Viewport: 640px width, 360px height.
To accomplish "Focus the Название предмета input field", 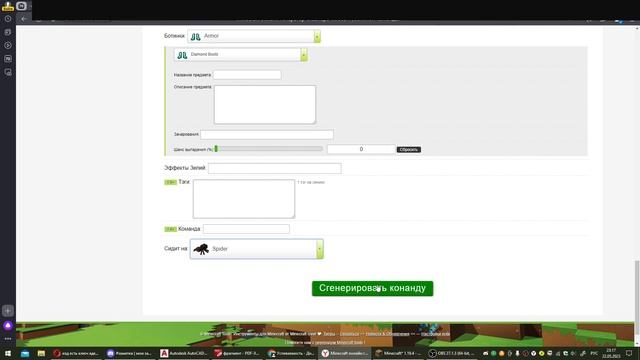I will coord(247,75).
